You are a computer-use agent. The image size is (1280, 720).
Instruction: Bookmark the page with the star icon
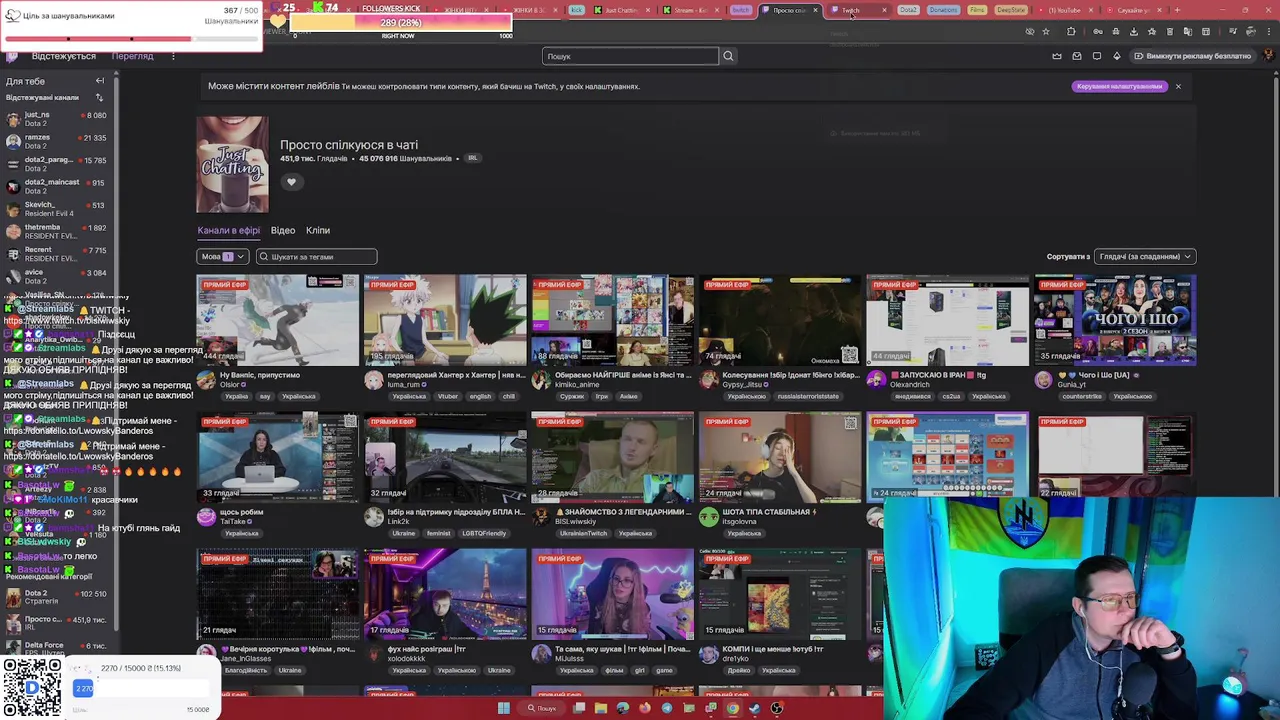1046,31
